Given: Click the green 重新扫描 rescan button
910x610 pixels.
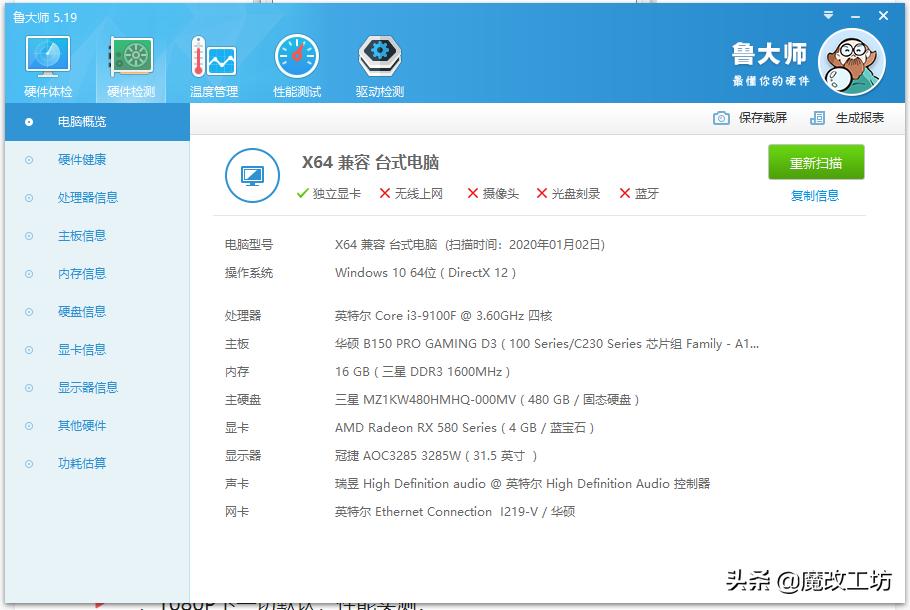Looking at the screenshot, I should coord(815,162).
